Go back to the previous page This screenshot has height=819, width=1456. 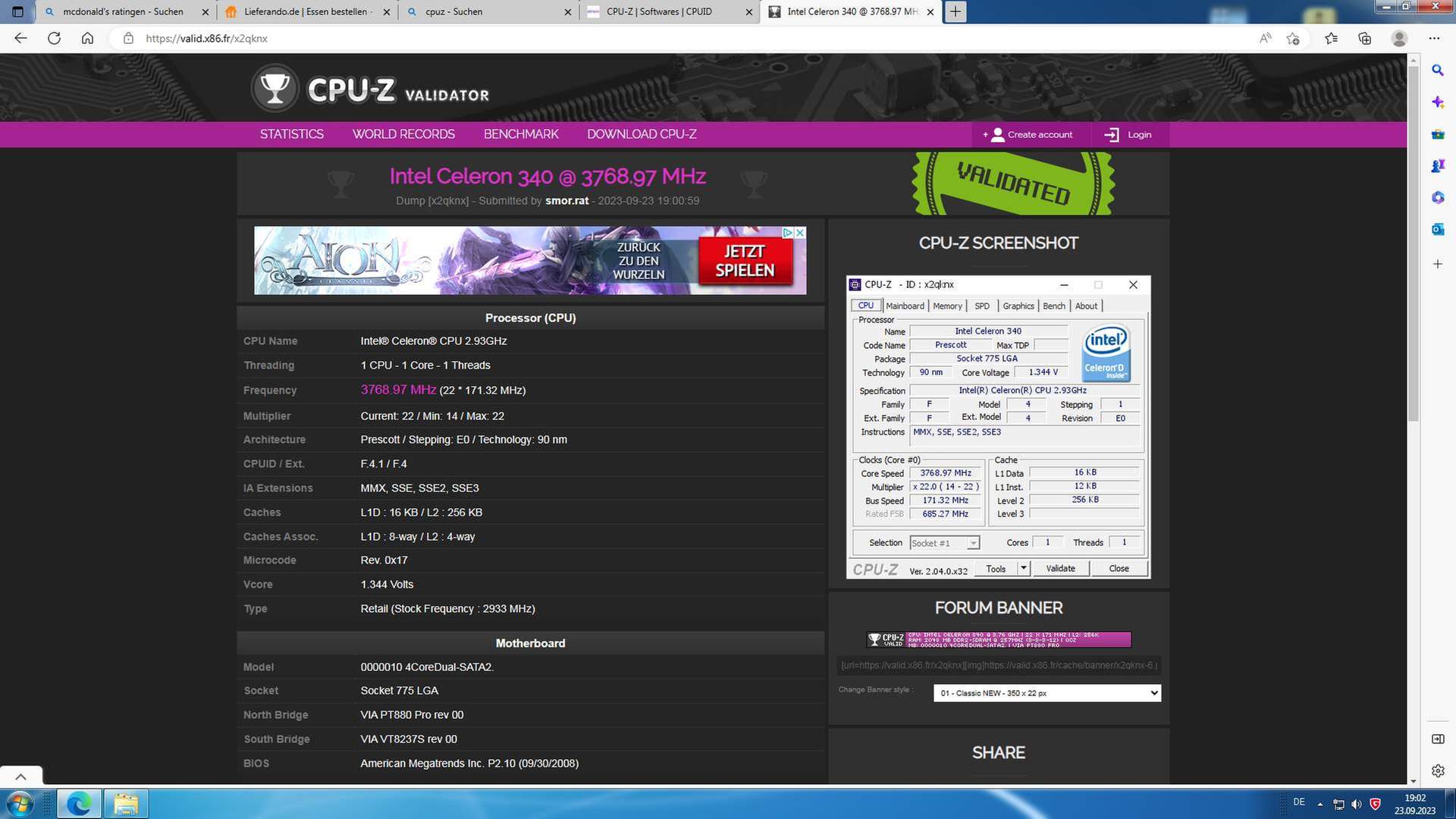(20, 38)
